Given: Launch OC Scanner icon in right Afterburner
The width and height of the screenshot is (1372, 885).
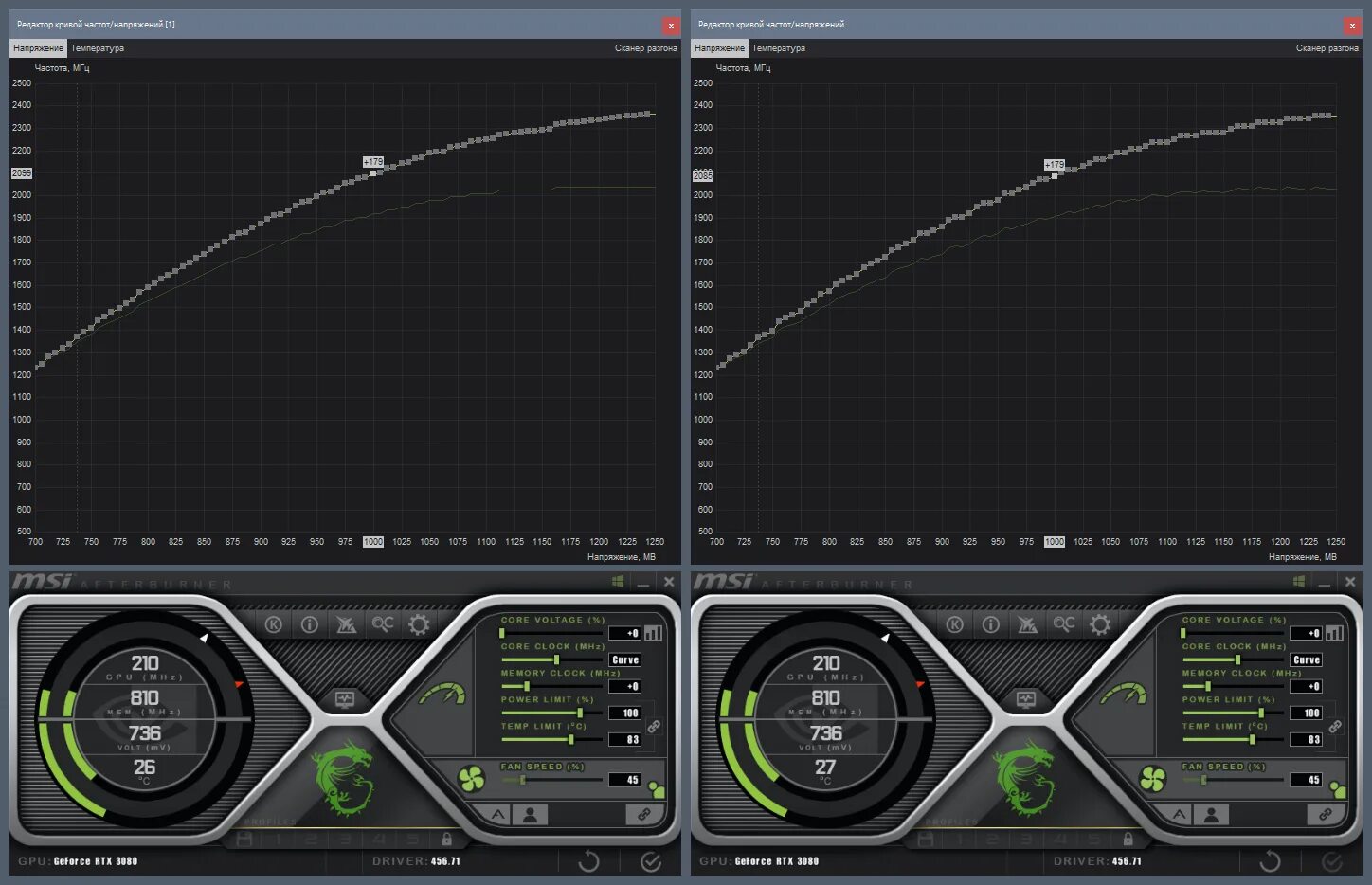Looking at the screenshot, I should point(1064,623).
